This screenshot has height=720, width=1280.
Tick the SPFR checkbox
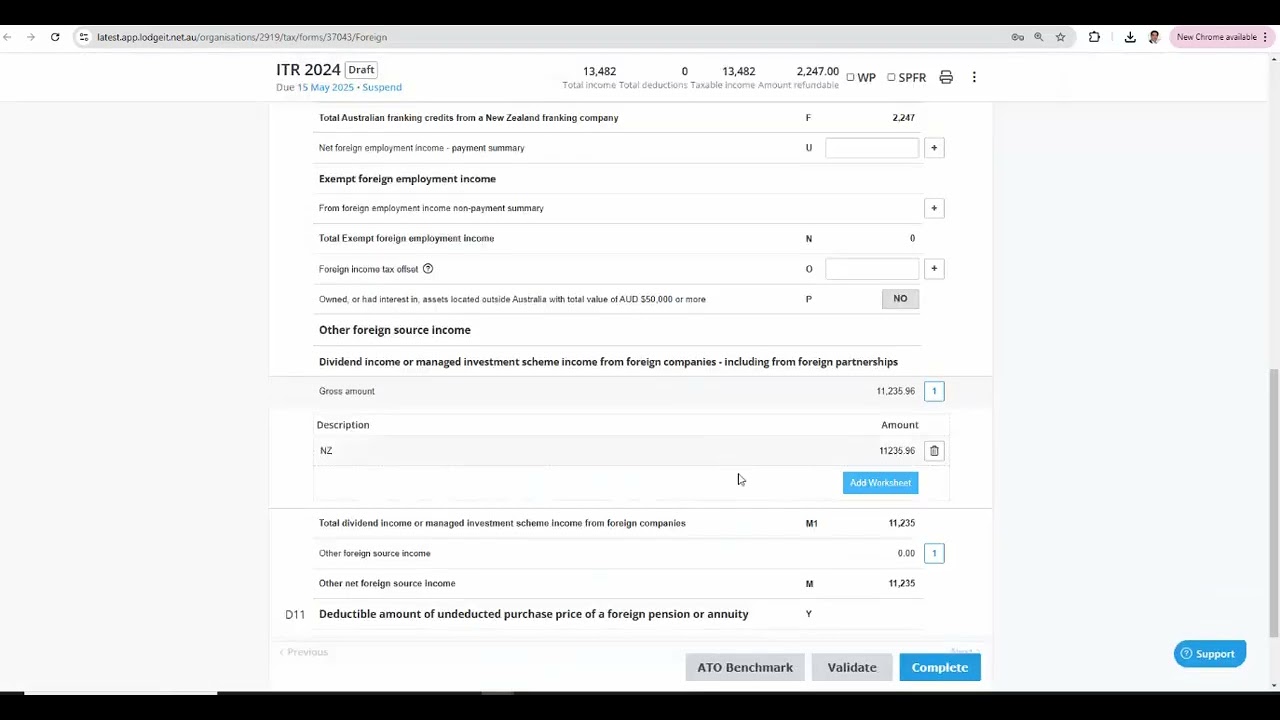pyautogui.click(x=891, y=77)
